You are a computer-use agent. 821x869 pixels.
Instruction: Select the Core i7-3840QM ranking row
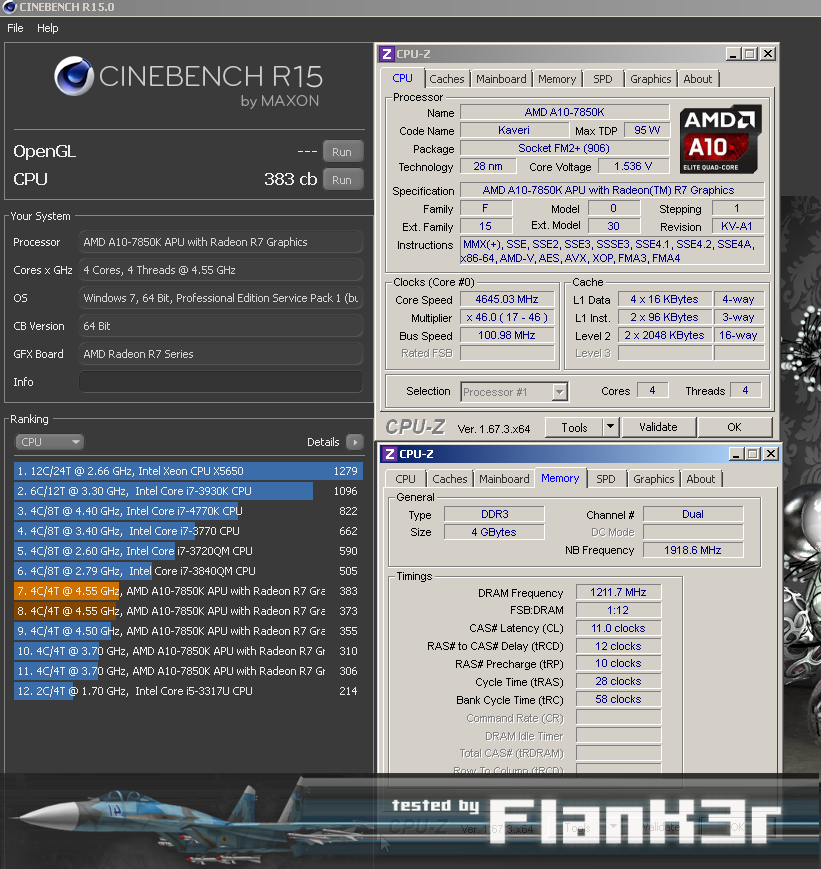(188, 571)
